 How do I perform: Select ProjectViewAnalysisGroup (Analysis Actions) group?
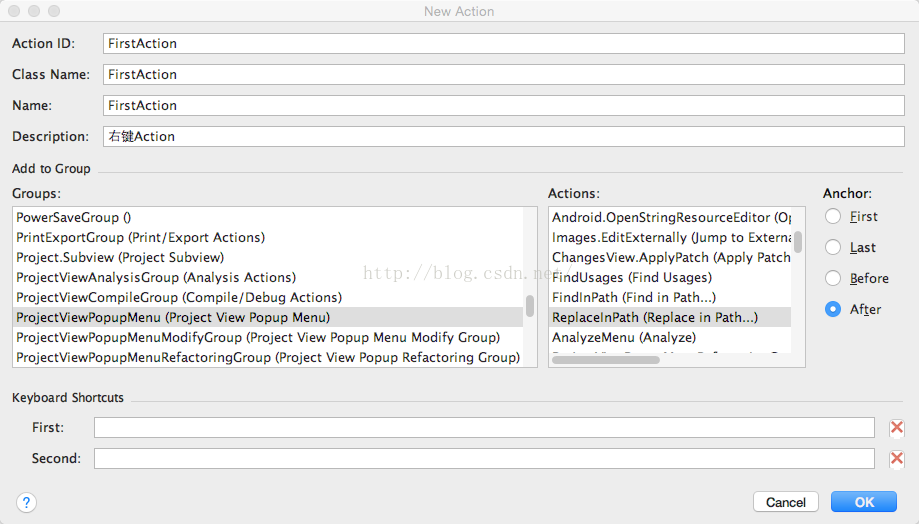[x=268, y=277]
